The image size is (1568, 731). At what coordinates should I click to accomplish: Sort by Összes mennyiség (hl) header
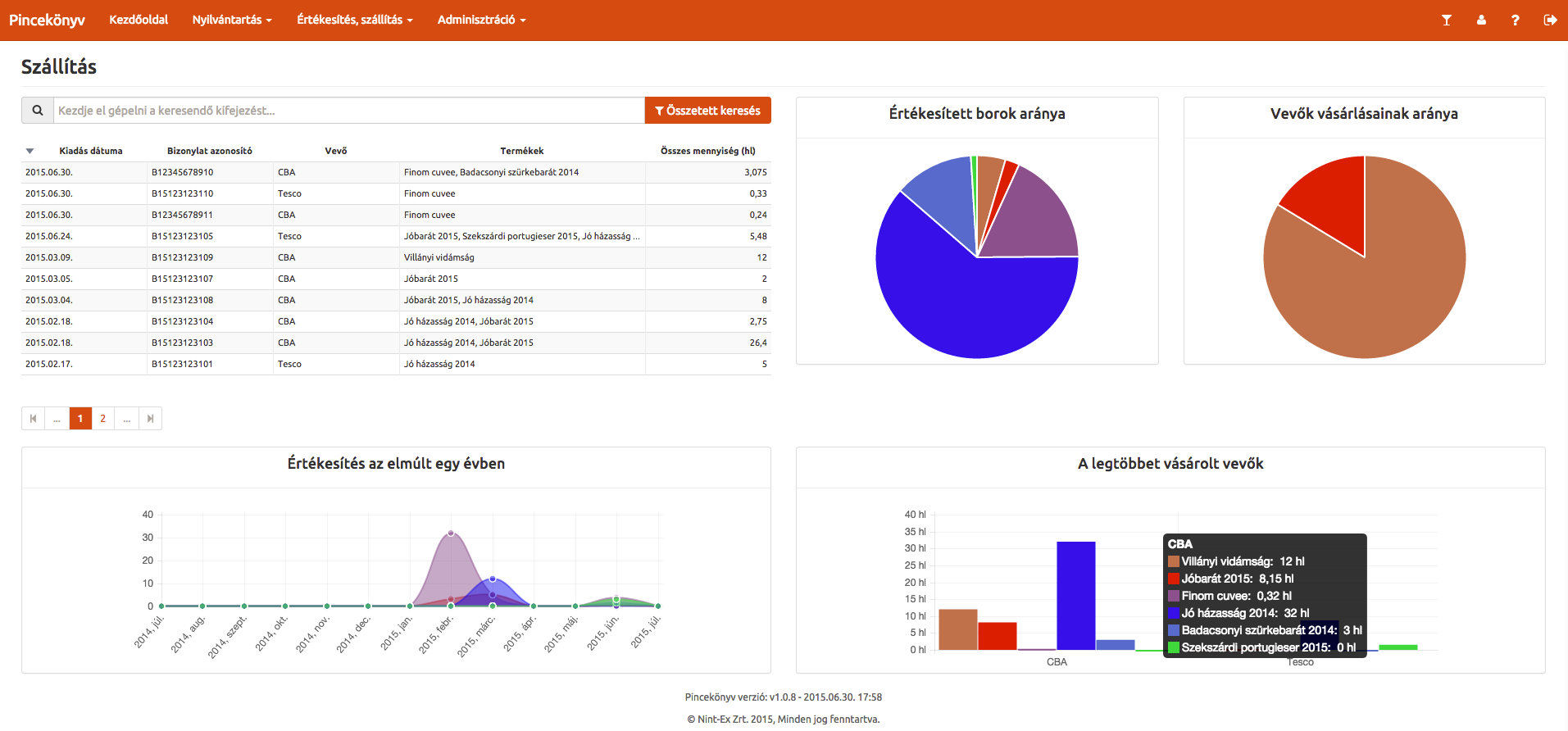[708, 151]
